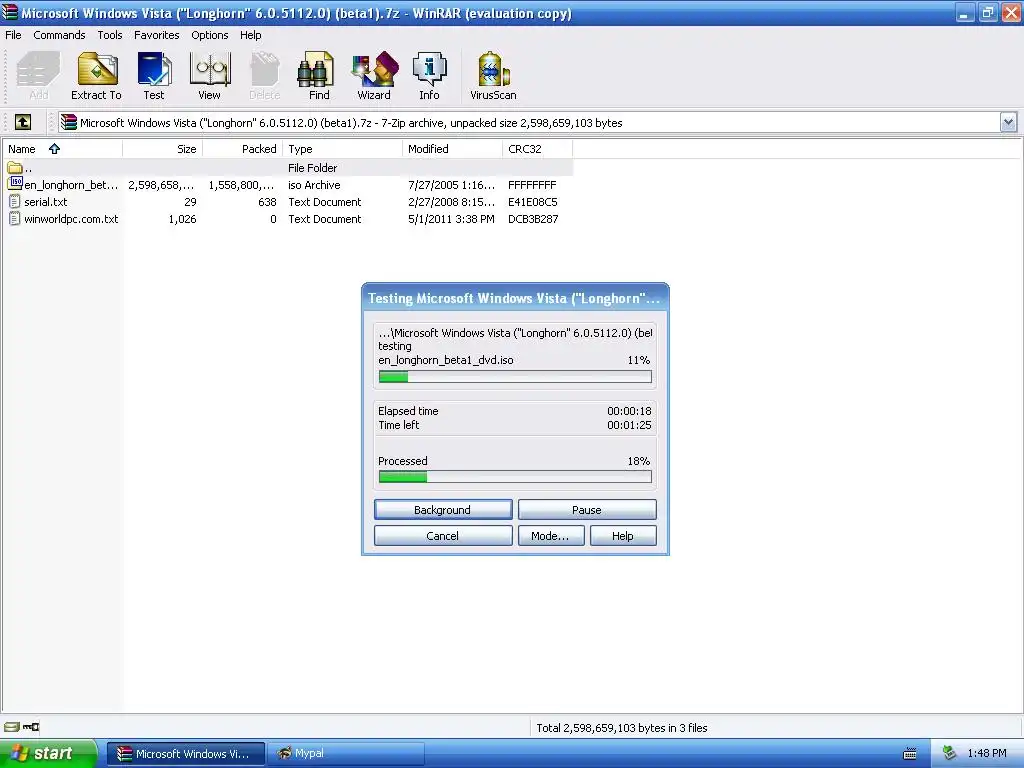
Task: Click the Help button in testing dialog
Action: [623, 536]
